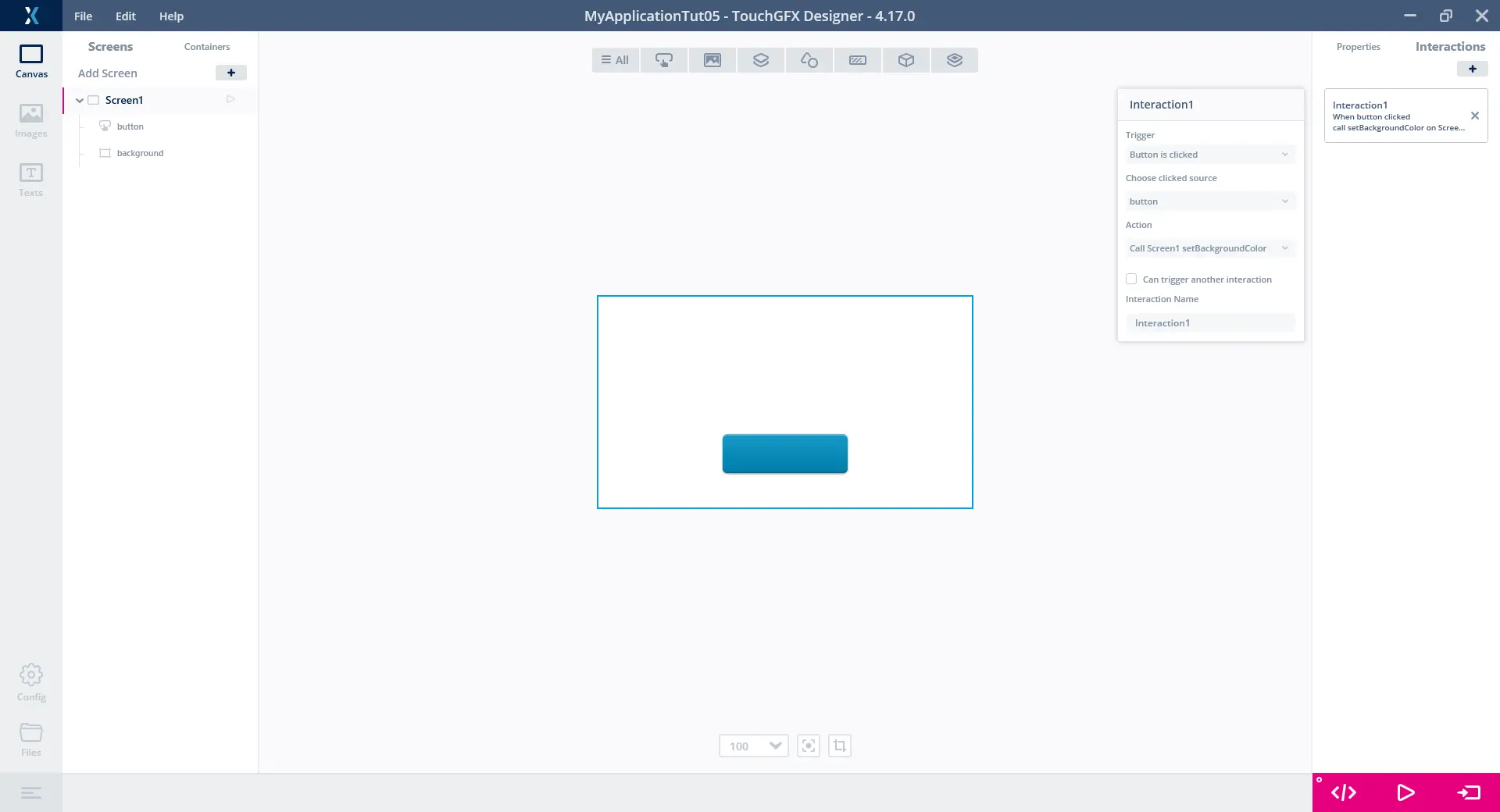Click the Run Target icon

point(1468,792)
